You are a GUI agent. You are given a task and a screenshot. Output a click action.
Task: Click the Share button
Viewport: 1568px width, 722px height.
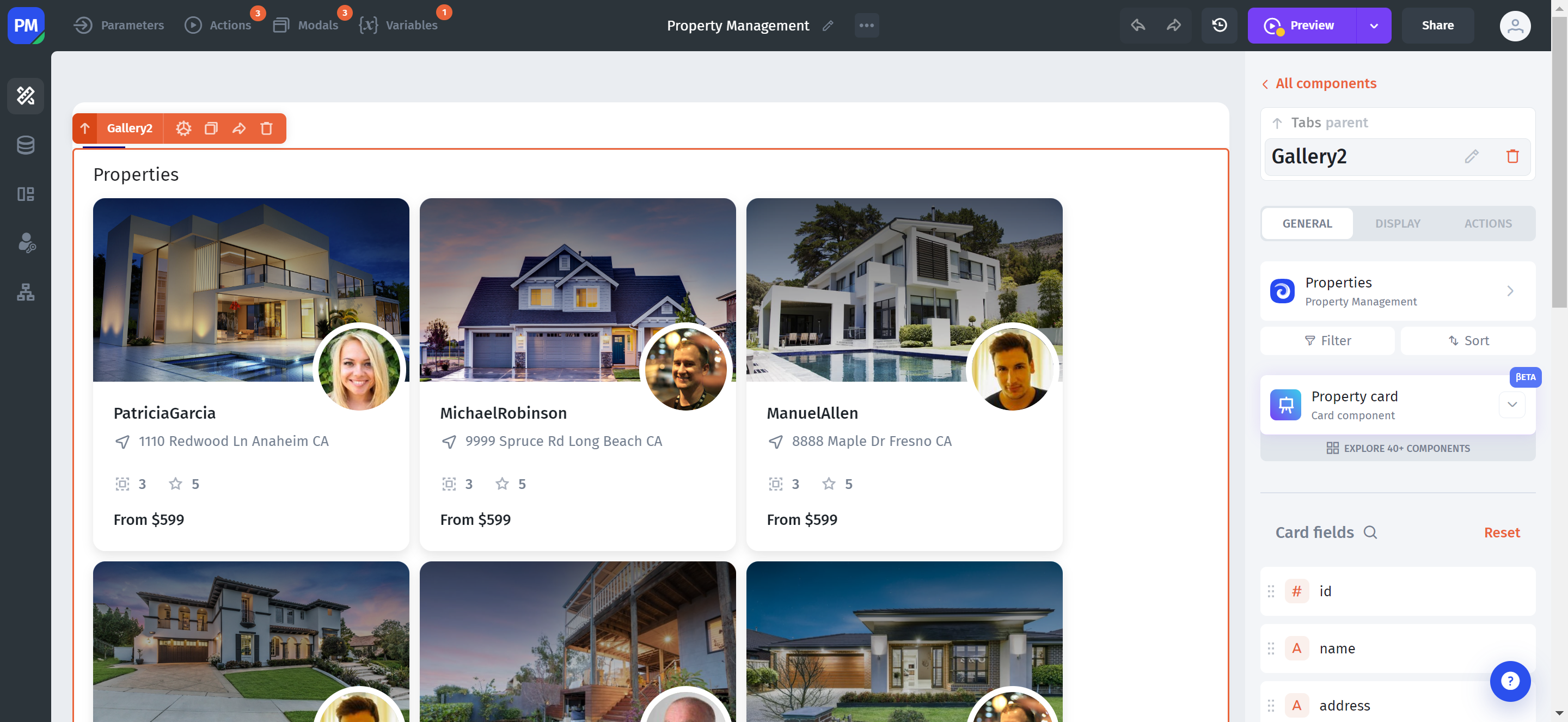[x=1438, y=26]
